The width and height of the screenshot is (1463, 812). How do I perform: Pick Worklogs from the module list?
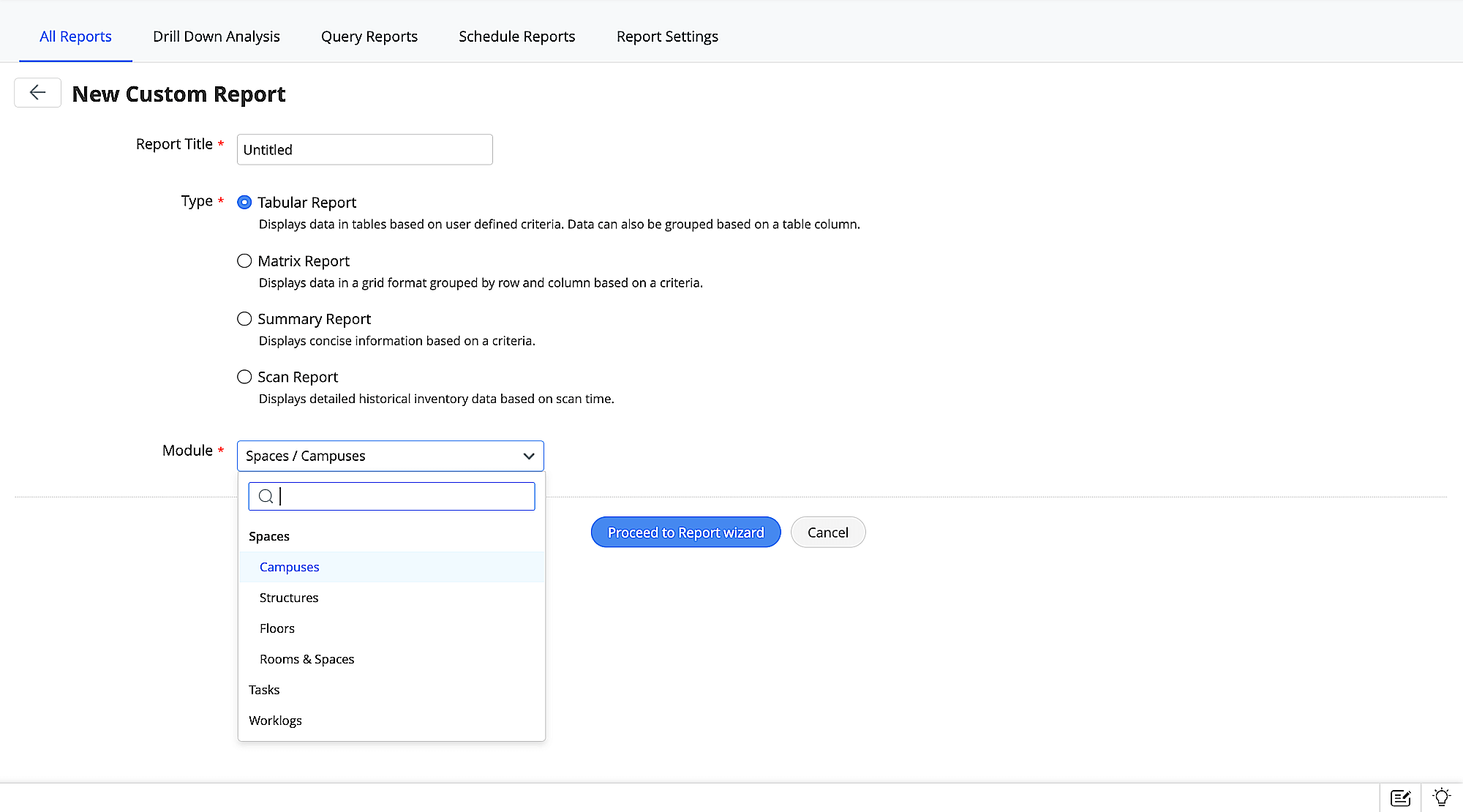[x=275, y=721]
